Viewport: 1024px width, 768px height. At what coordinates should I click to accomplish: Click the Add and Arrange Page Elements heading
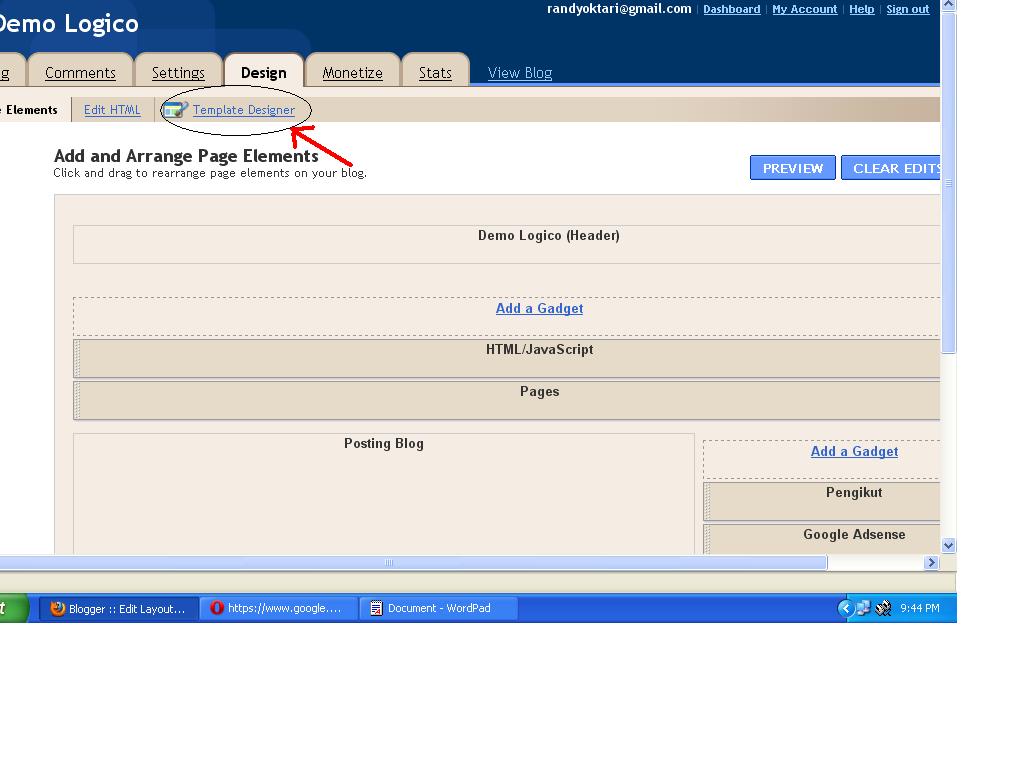tap(186, 156)
